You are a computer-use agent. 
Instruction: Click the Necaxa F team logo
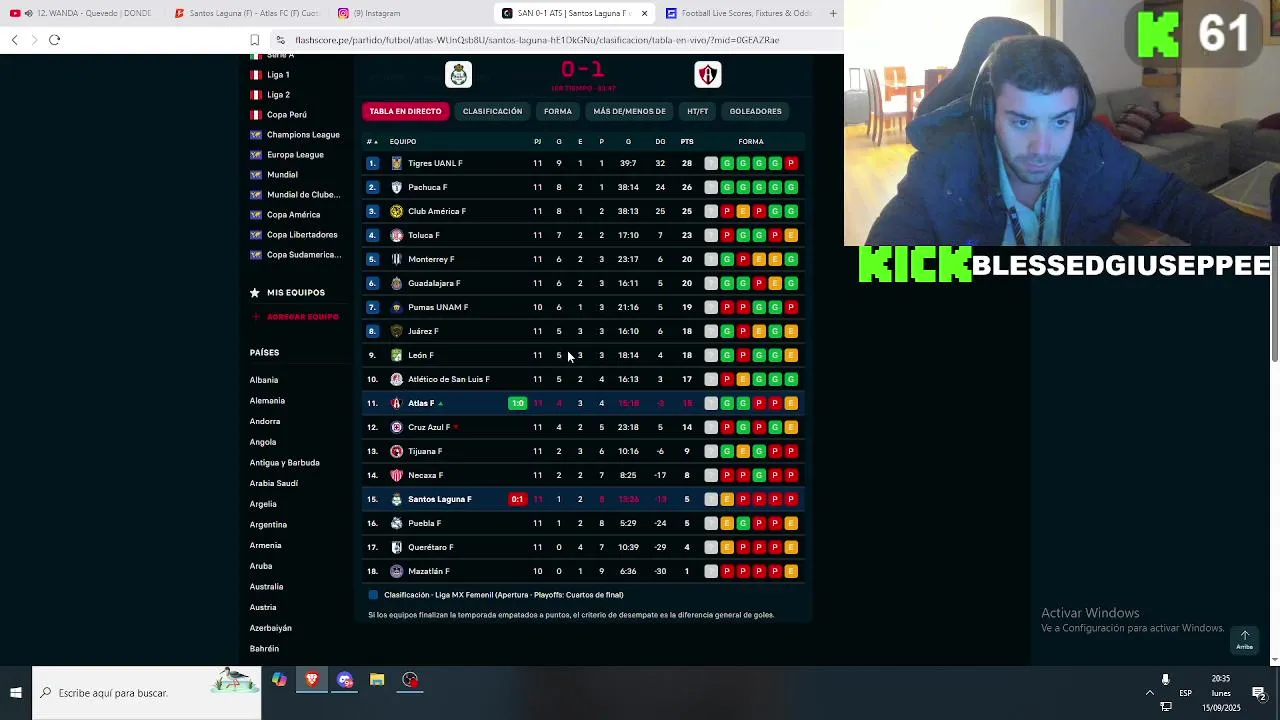396,475
